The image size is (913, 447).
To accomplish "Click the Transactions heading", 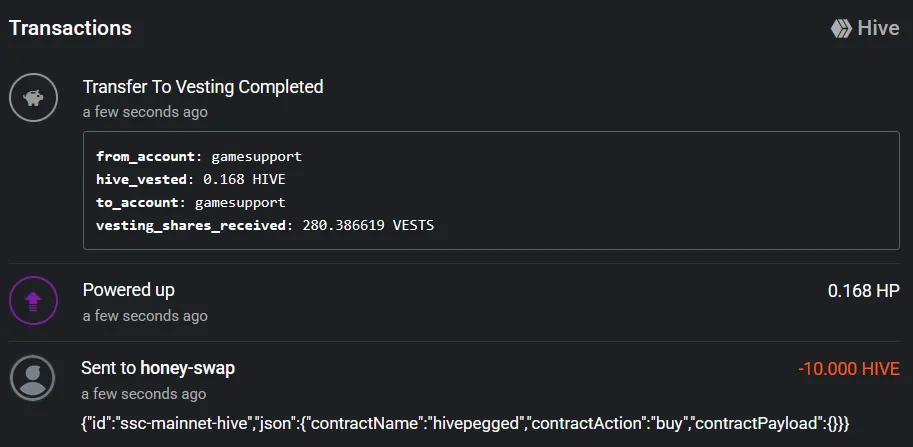I will (70, 28).
